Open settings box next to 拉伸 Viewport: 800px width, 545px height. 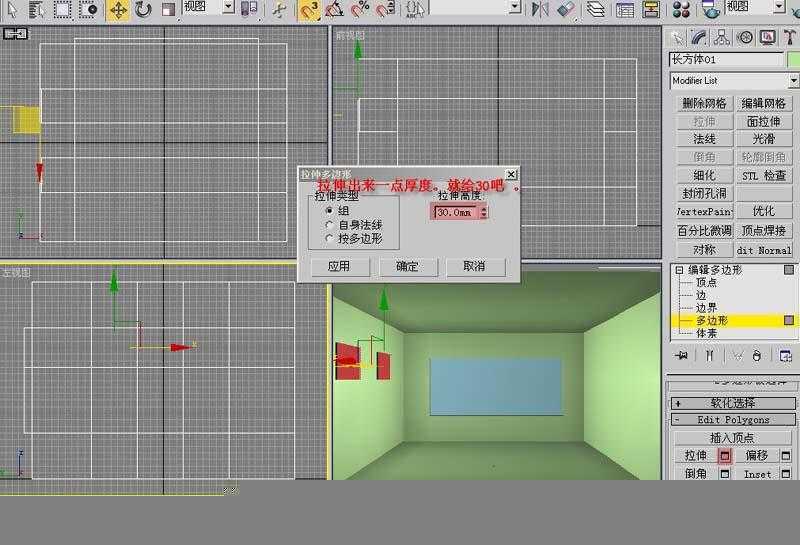[x=724, y=456]
